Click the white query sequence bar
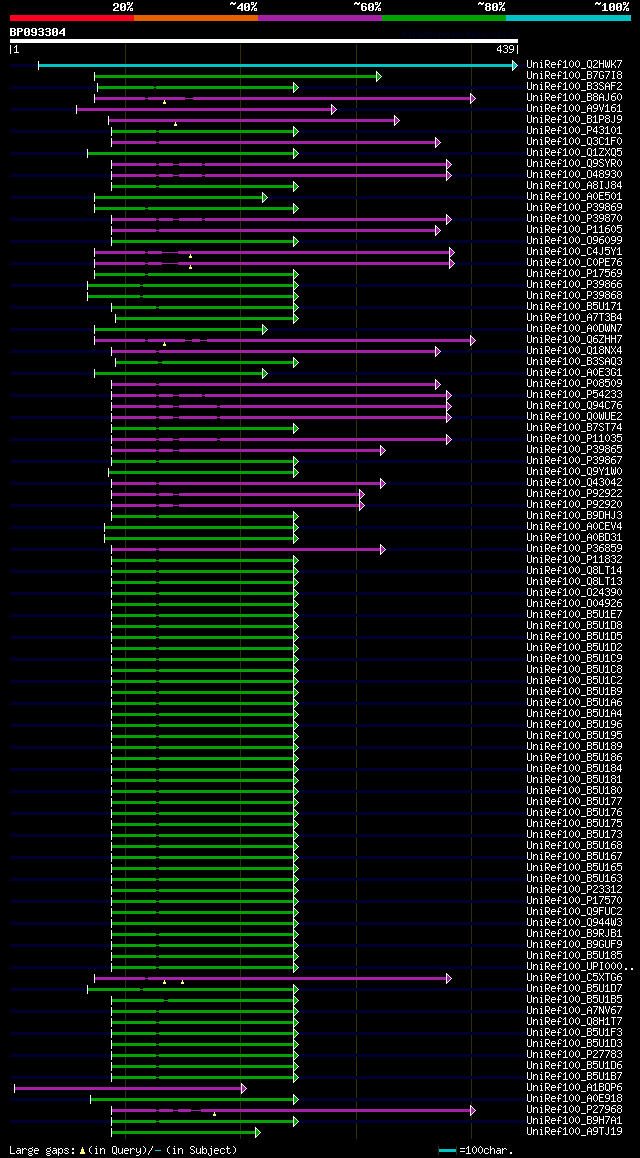The height and width of the screenshot is (1158, 640). (x=264, y=41)
